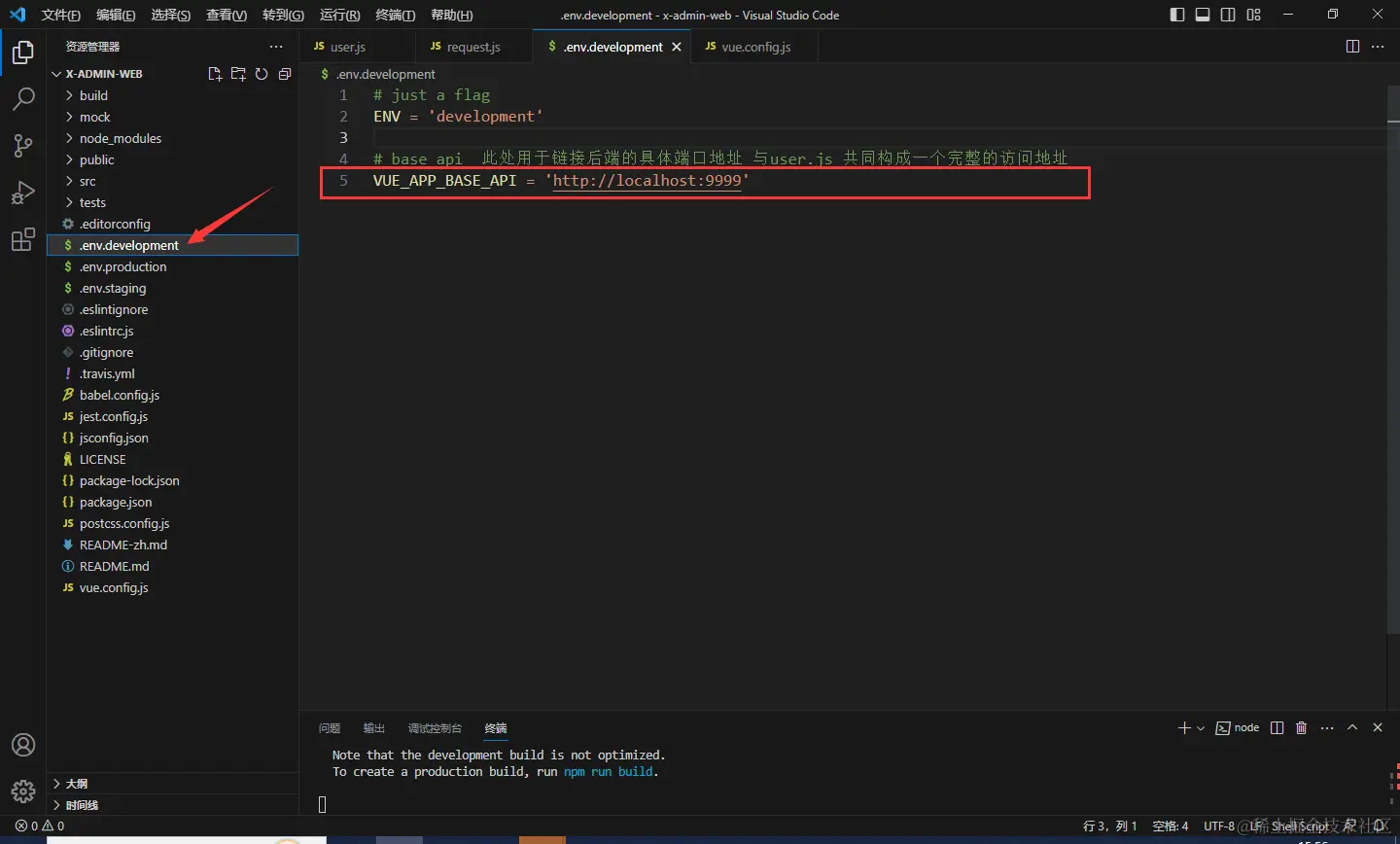Viewport: 1400px width, 844px height.
Task: Open the Source Control view
Action: [23, 145]
